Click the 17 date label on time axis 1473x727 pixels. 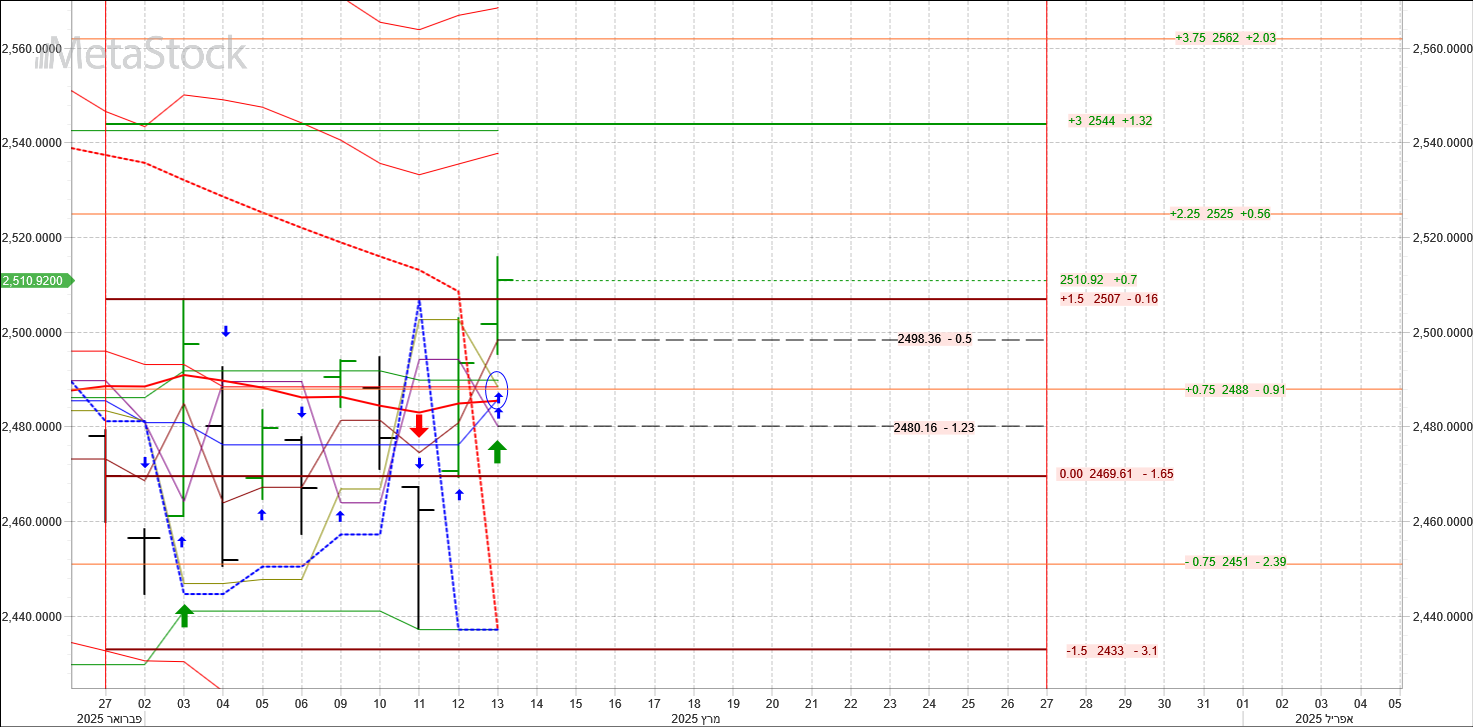[x=654, y=704]
